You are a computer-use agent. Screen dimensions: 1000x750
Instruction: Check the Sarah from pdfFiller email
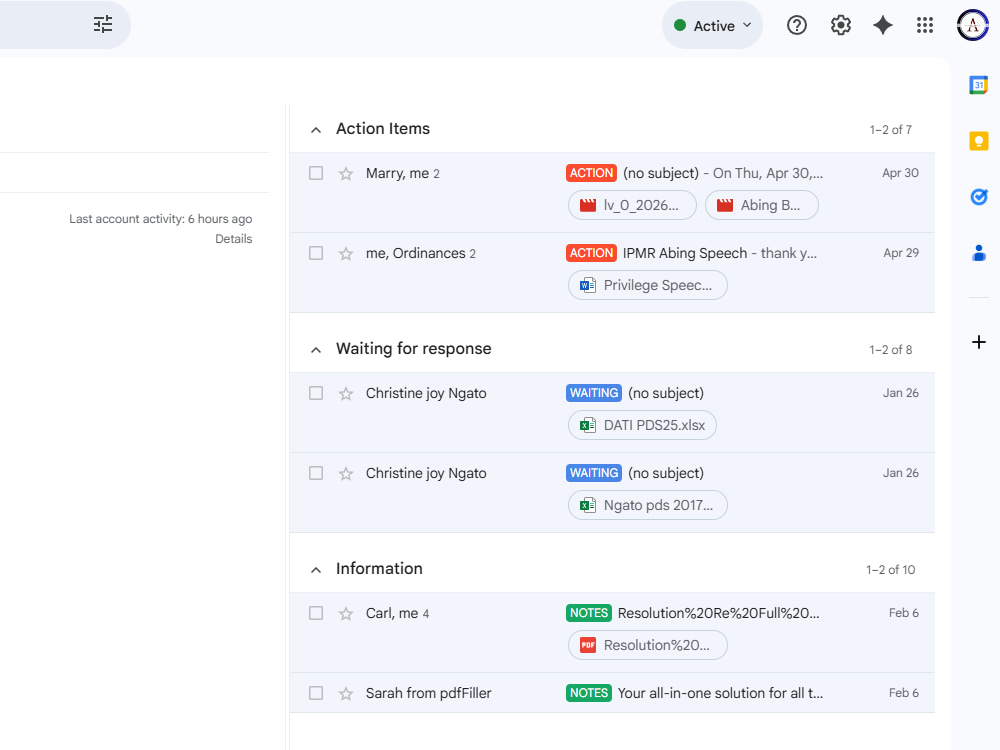316,693
